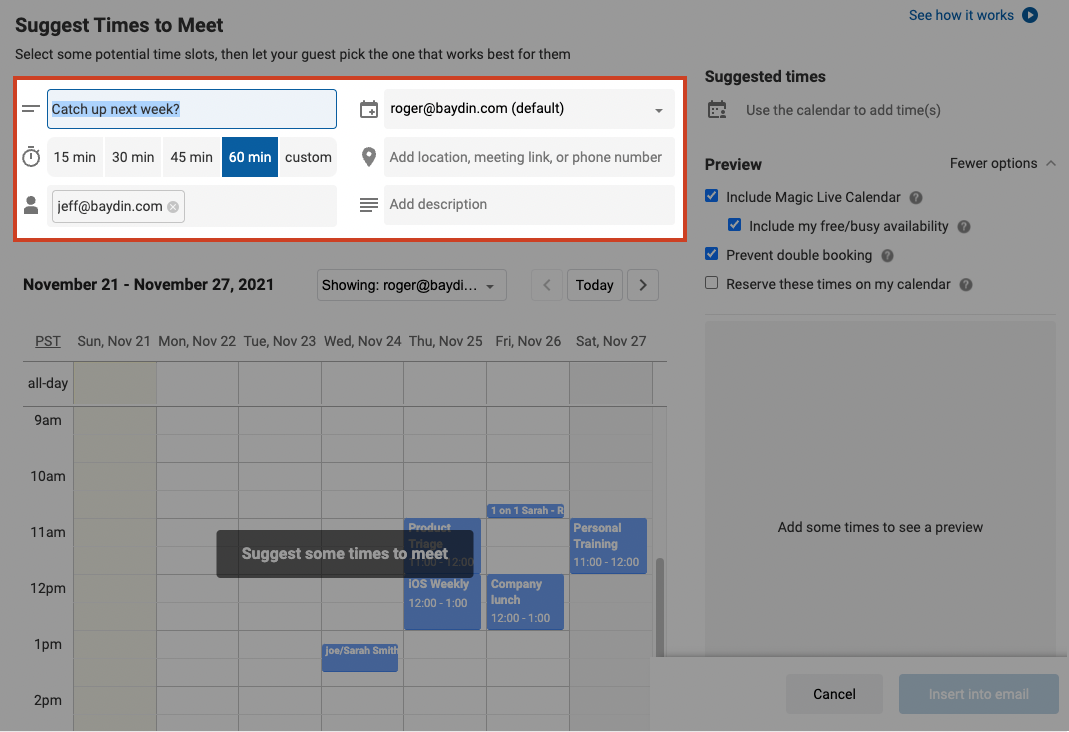
Task: Collapse options with Fewer options chevron
Action: click(1051, 164)
